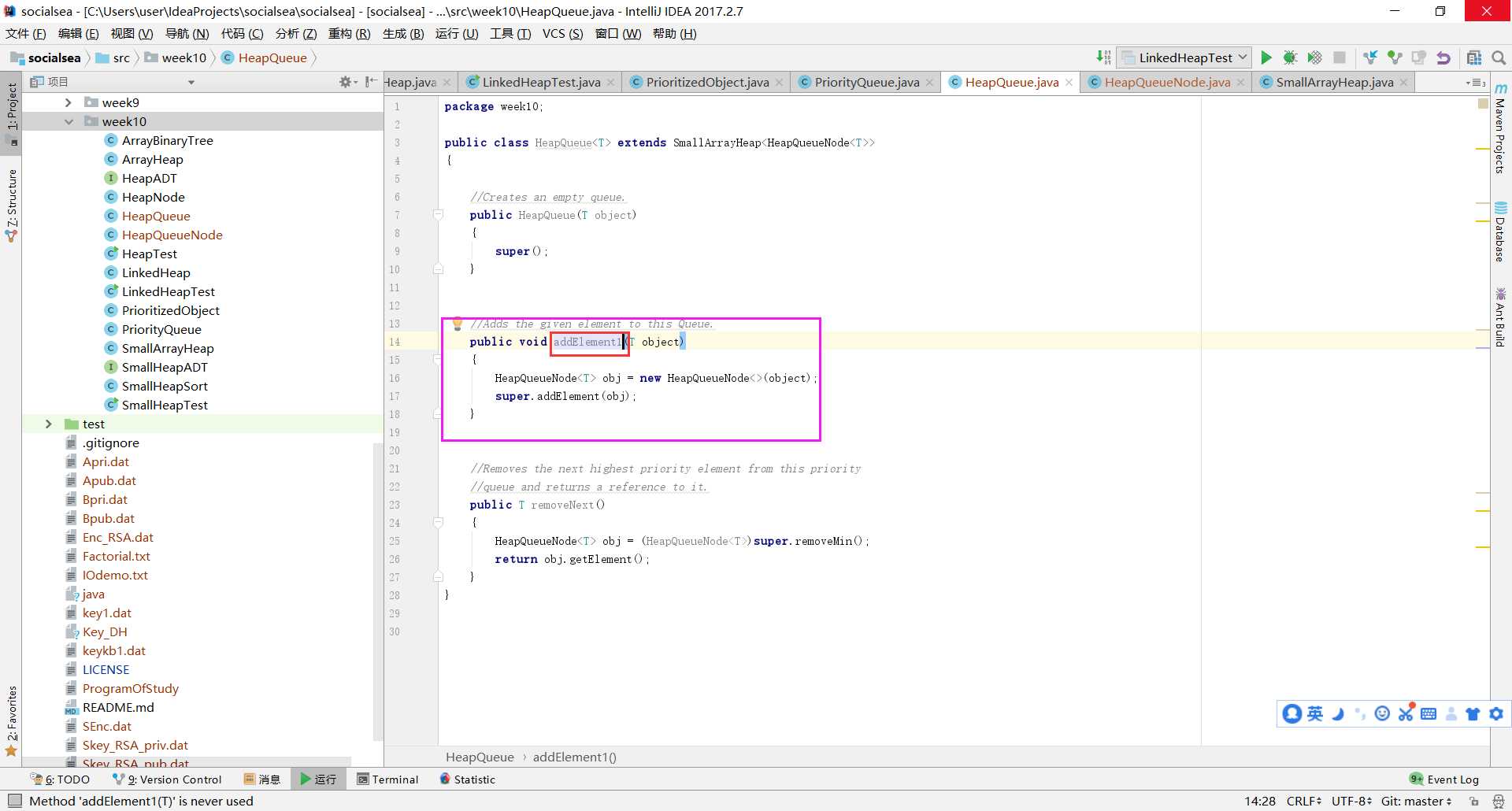Click the error stripe status square in editor
Image resolution: width=1512 pixels, height=811 pixels.
click(x=1483, y=103)
